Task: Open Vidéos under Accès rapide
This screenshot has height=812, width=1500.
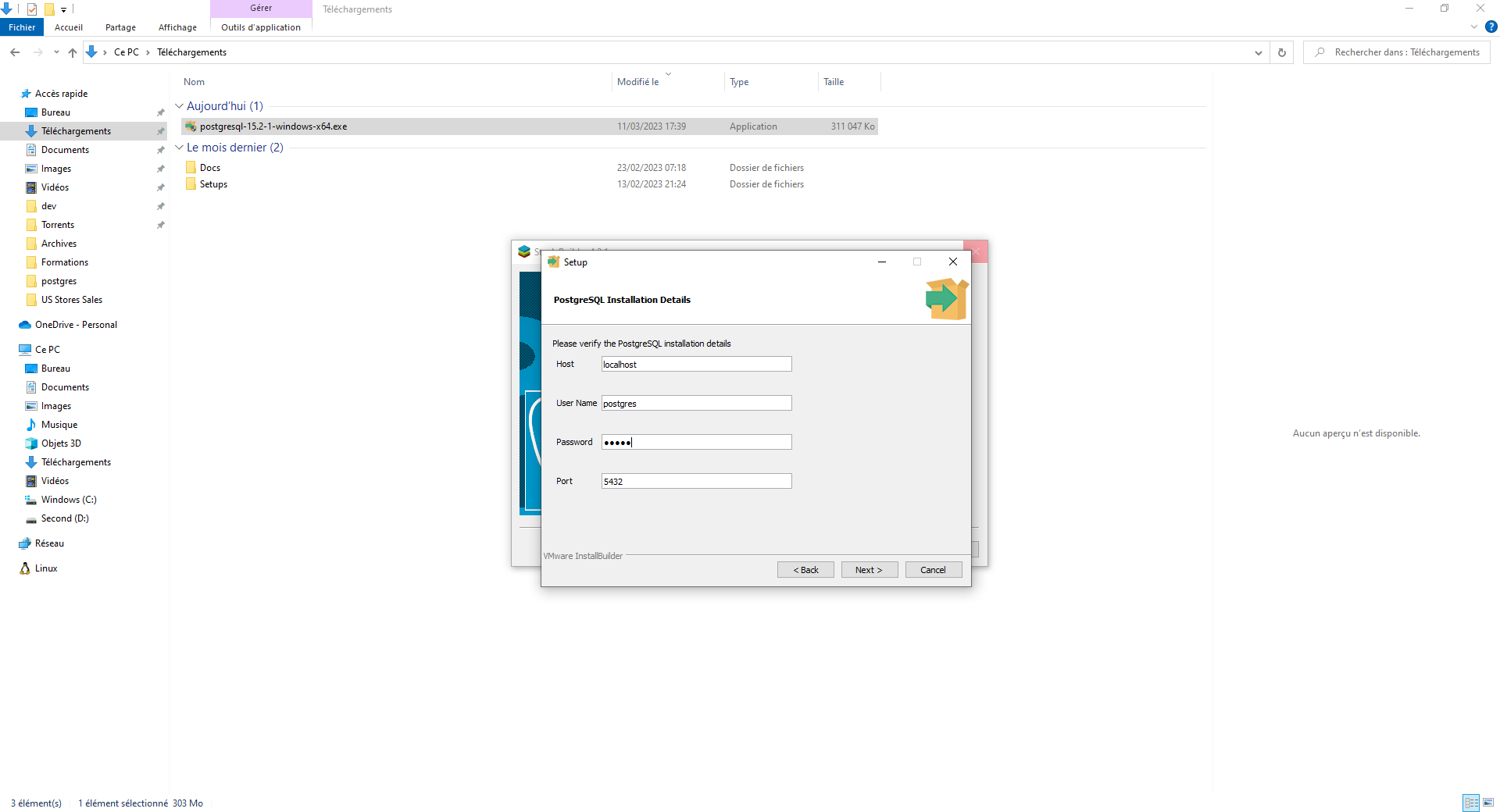Action: (x=55, y=187)
